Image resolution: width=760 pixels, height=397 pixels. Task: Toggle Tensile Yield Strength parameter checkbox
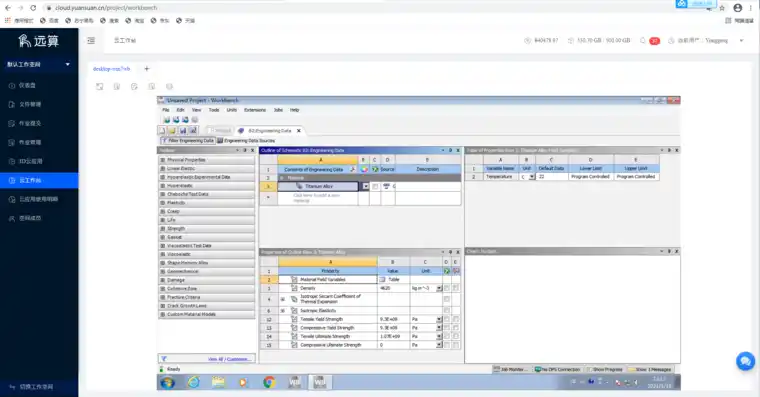pos(456,319)
